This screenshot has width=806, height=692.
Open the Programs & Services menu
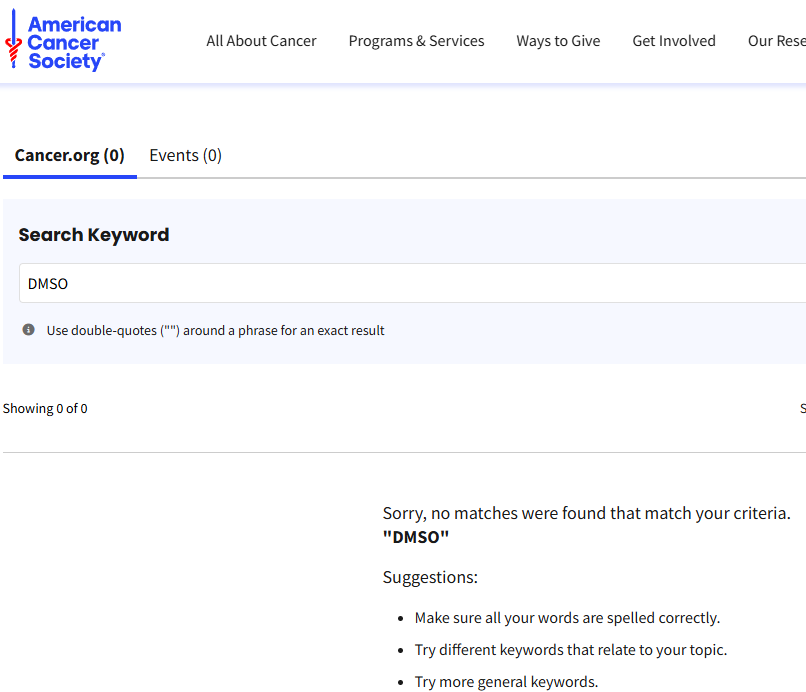416,41
